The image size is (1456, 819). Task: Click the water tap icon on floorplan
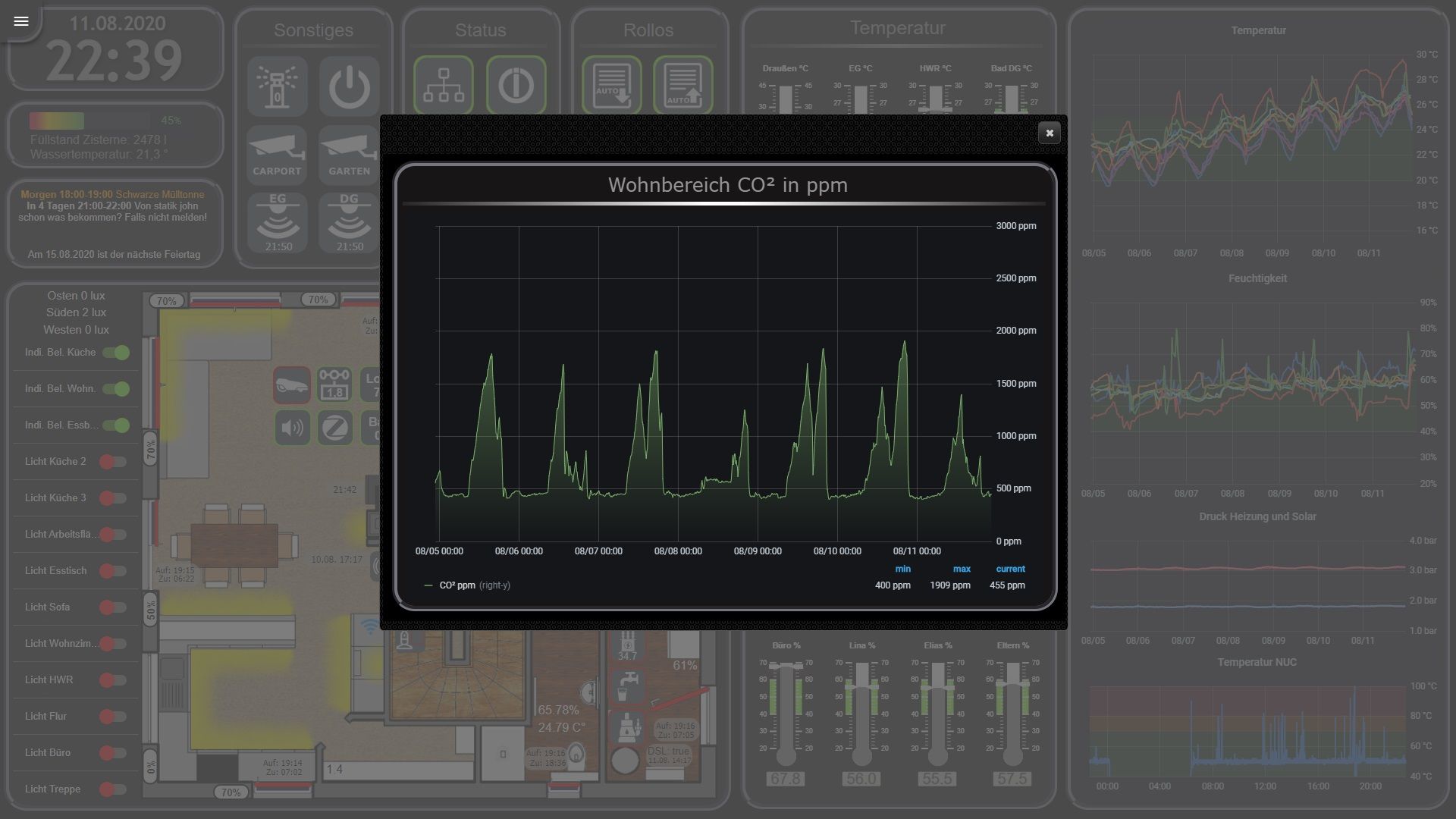(x=627, y=686)
